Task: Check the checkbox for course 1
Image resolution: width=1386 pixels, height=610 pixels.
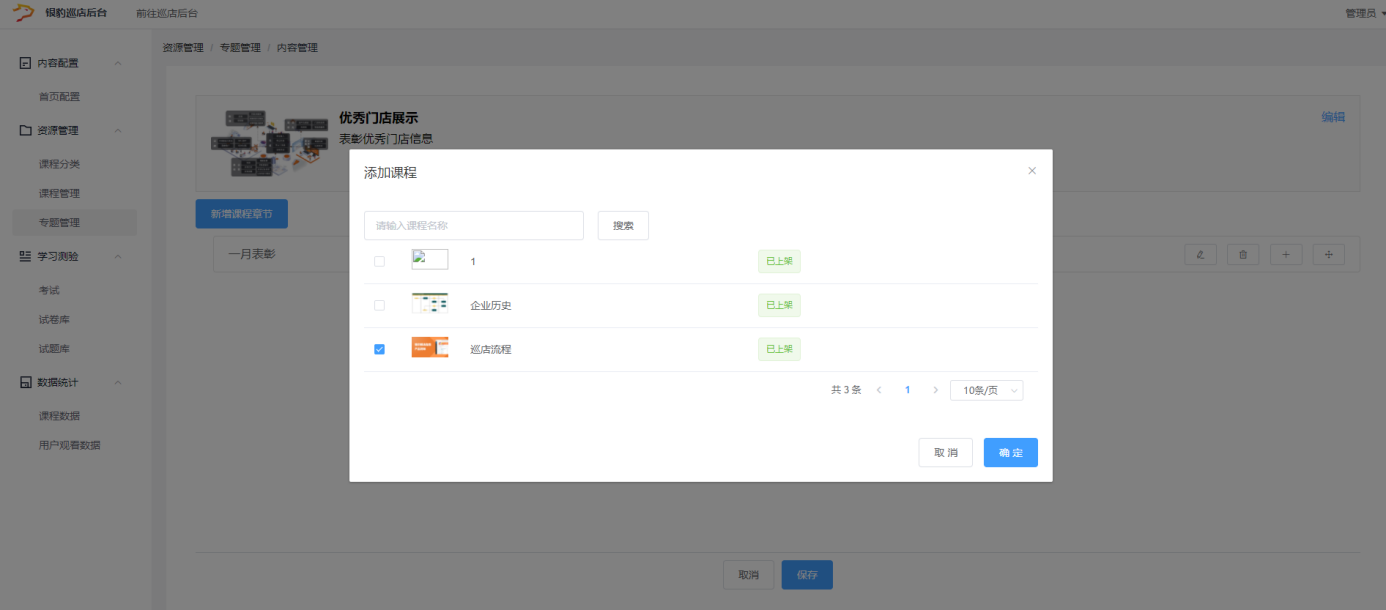Action: pyautogui.click(x=379, y=261)
